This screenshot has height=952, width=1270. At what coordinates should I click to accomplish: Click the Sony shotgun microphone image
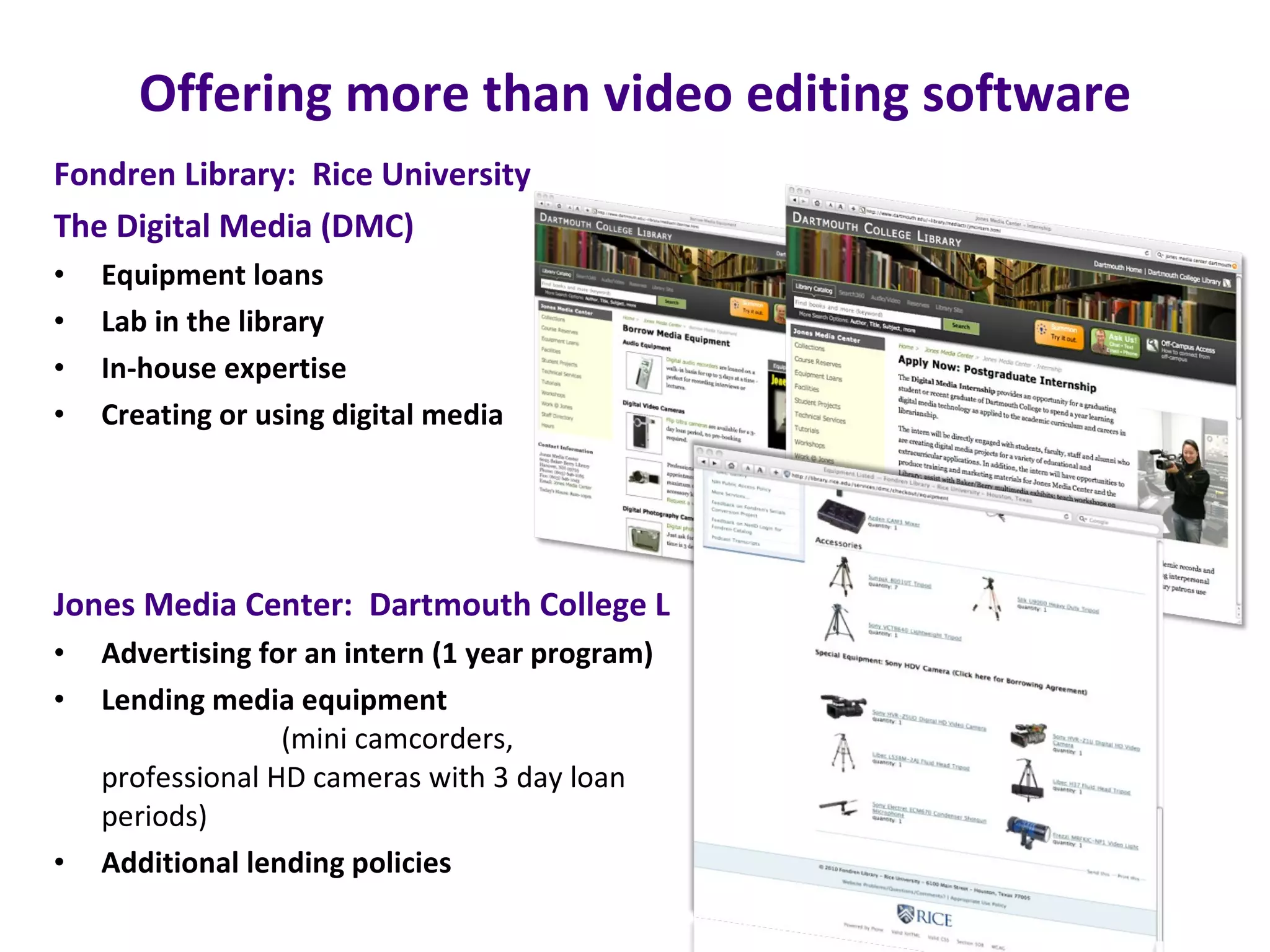838,807
